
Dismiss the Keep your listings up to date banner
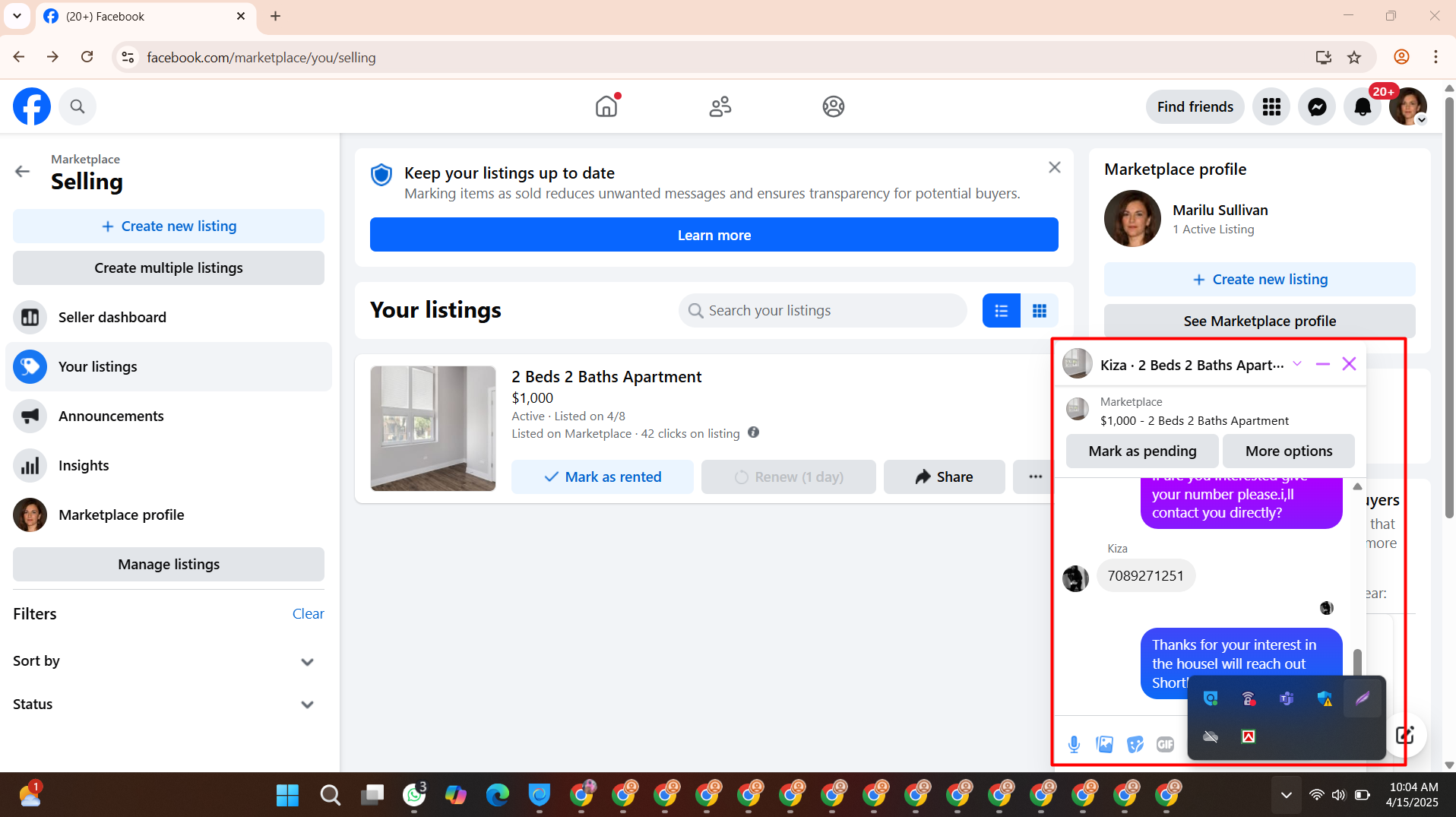(x=1055, y=167)
